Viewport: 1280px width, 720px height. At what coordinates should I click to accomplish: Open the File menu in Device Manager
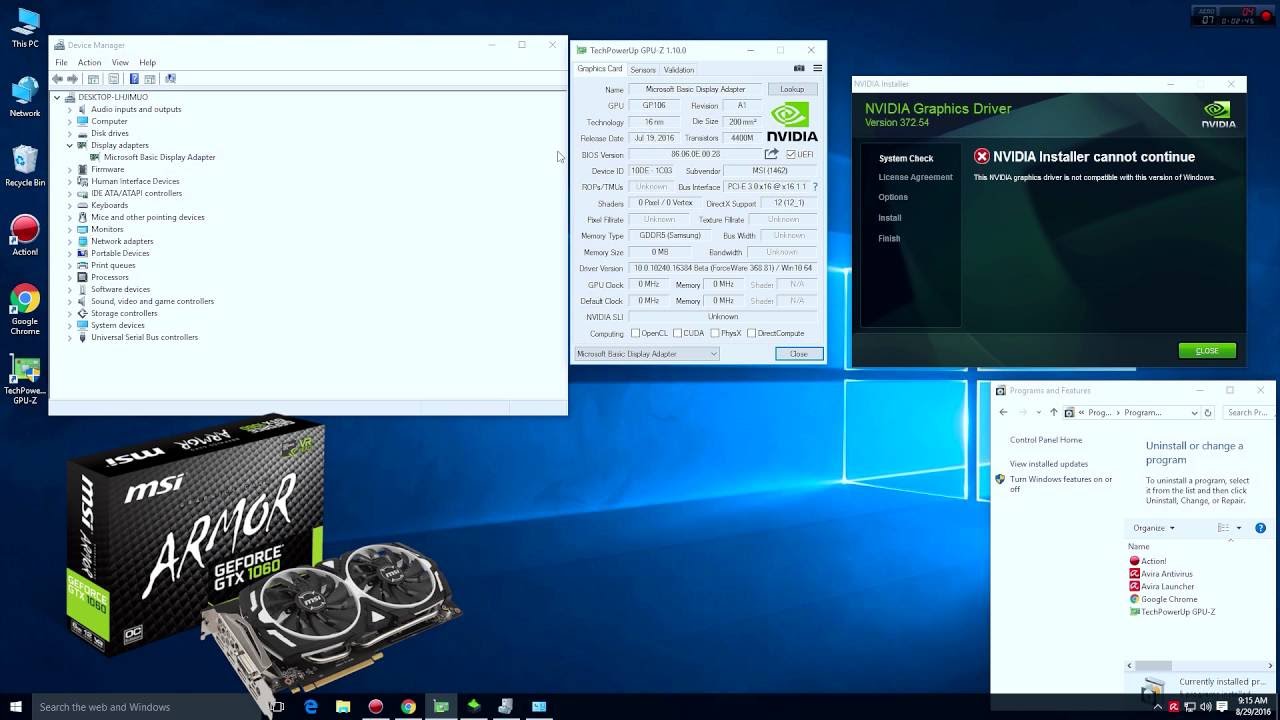pyautogui.click(x=62, y=63)
